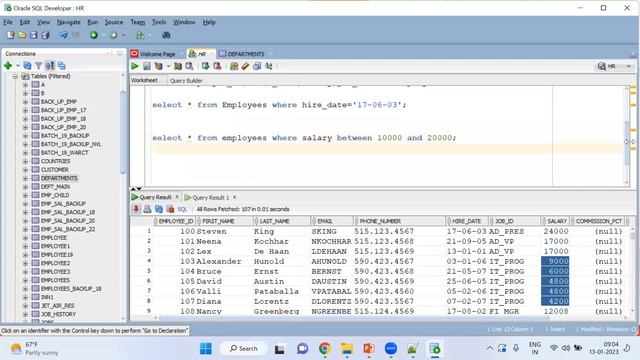Expand the DEPARTMENTS table node
Screen dimensions: 640x360
25,178
